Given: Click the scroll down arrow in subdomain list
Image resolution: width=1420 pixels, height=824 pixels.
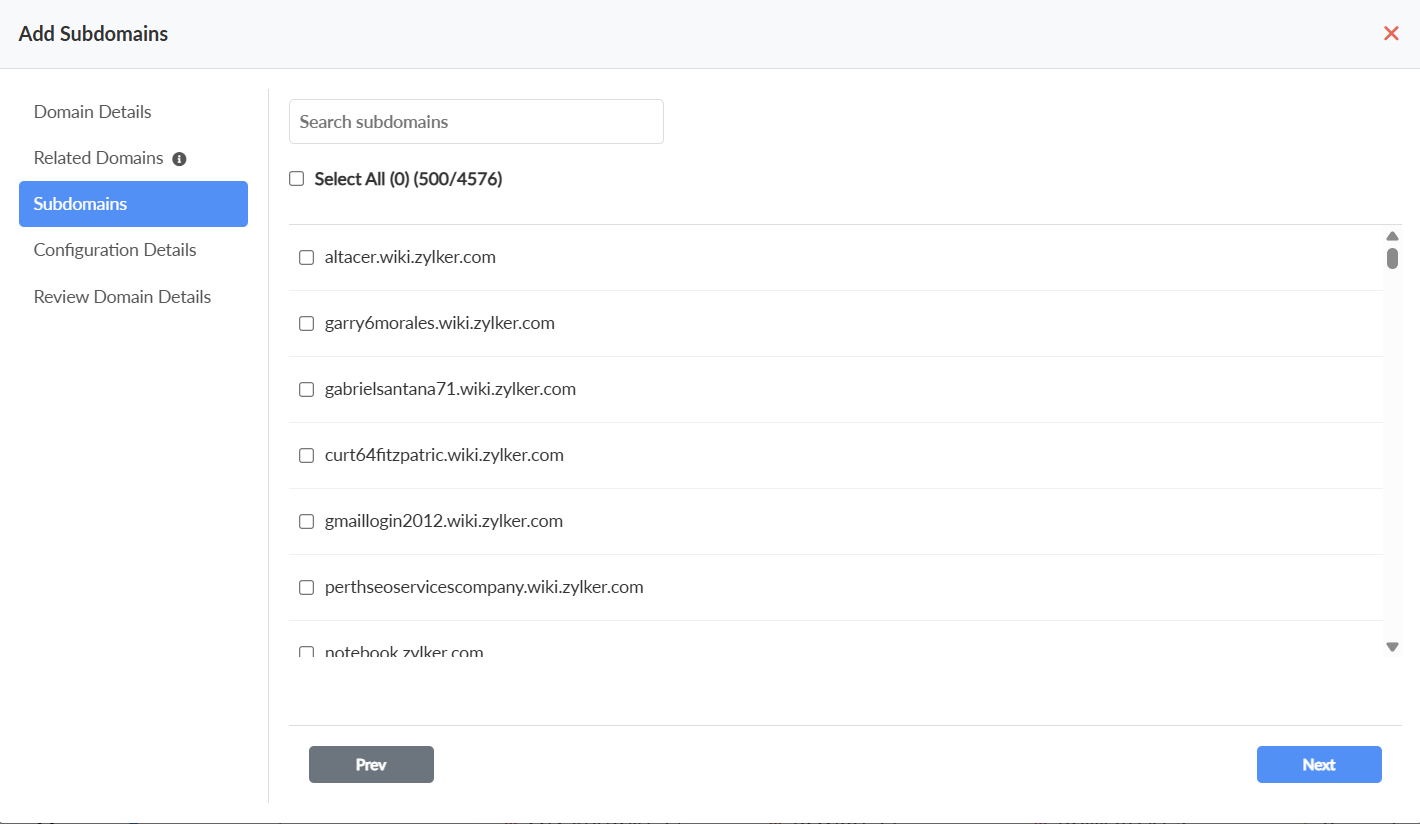Looking at the screenshot, I should click(1392, 647).
